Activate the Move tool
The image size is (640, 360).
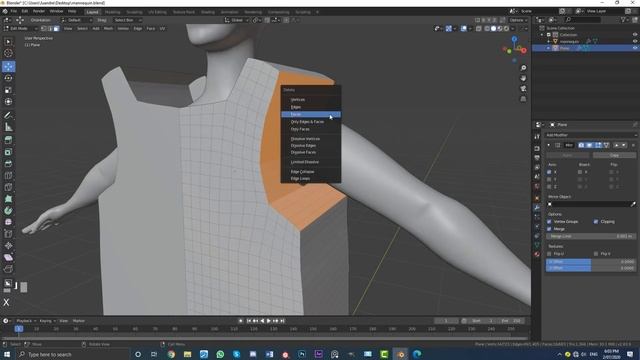tap(8, 67)
